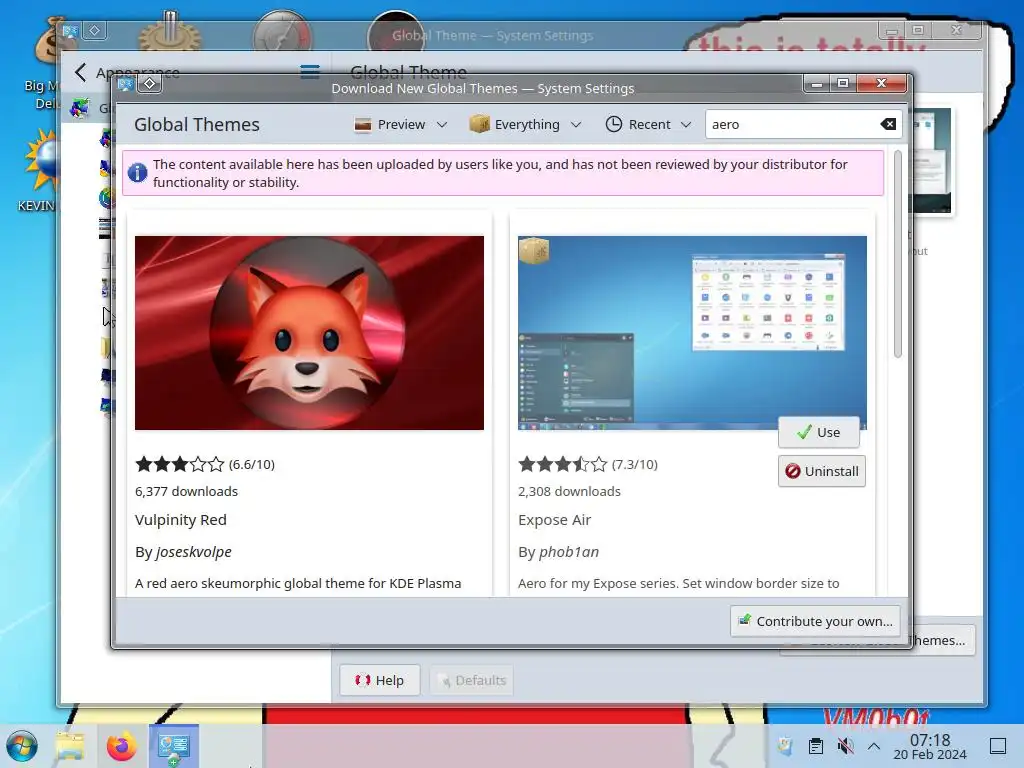Open the Windows Start button
Screen dimensions: 1024x768
(x=22, y=746)
